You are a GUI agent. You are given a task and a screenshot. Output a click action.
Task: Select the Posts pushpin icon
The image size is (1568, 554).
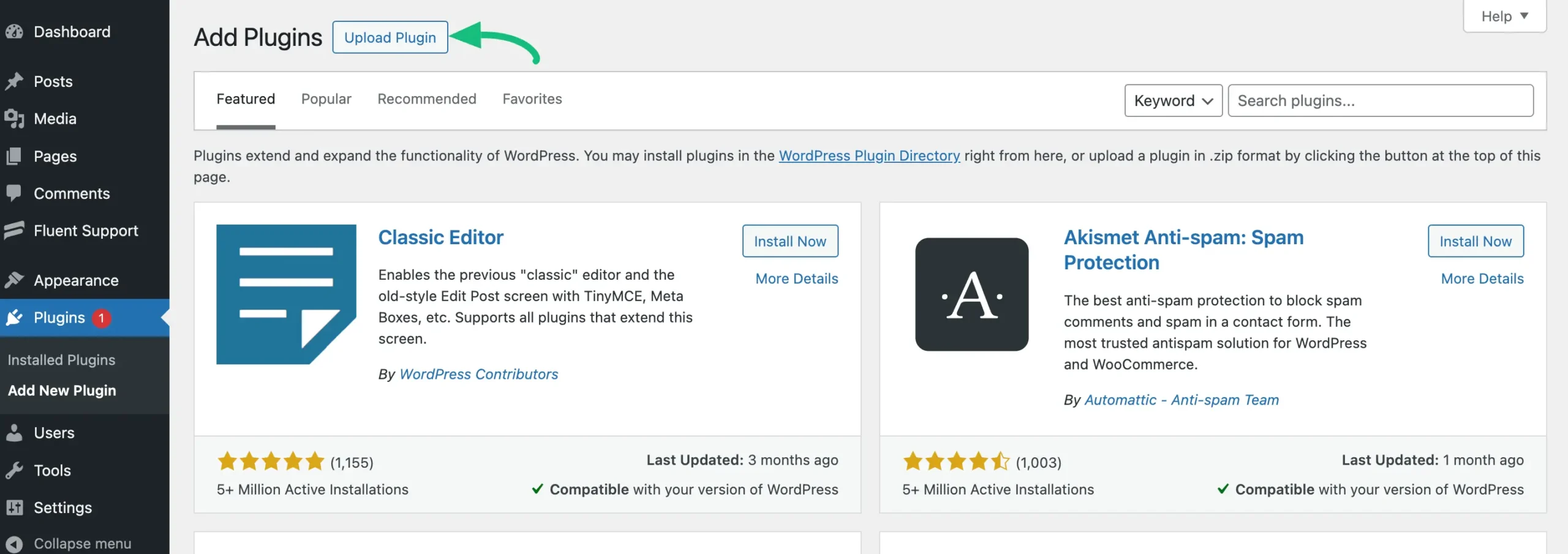(14, 81)
